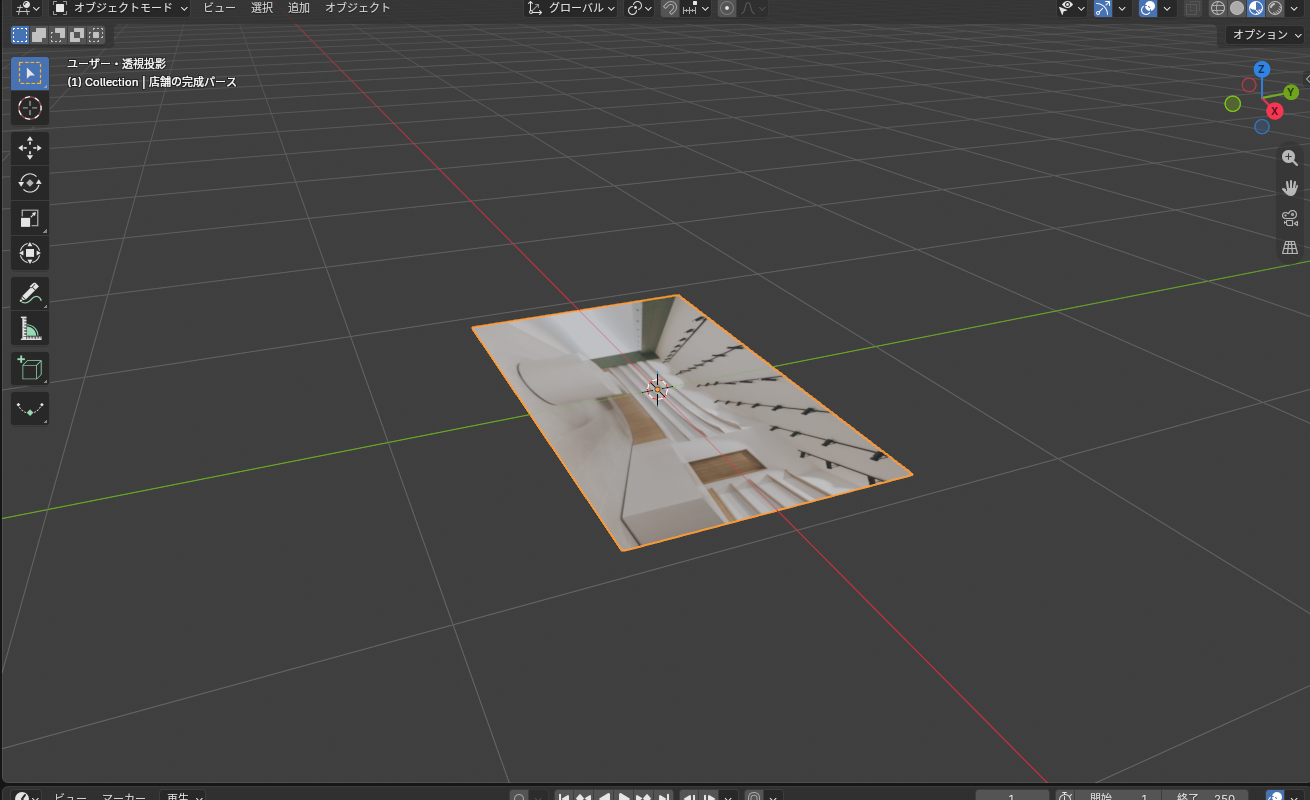The height and width of the screenshot is (800, 1310).
Task: Expand the viewport shading options arrow
Action: point(1296,8)
